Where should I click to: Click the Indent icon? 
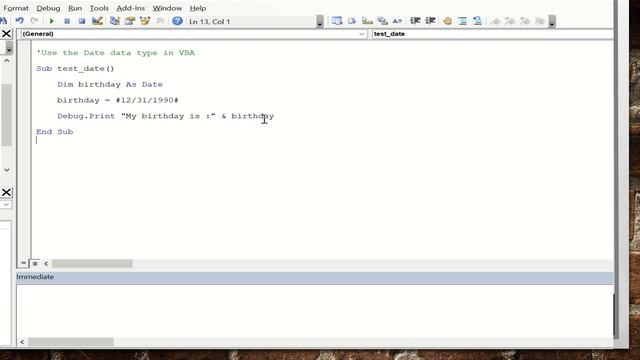[x=415, y=21]
